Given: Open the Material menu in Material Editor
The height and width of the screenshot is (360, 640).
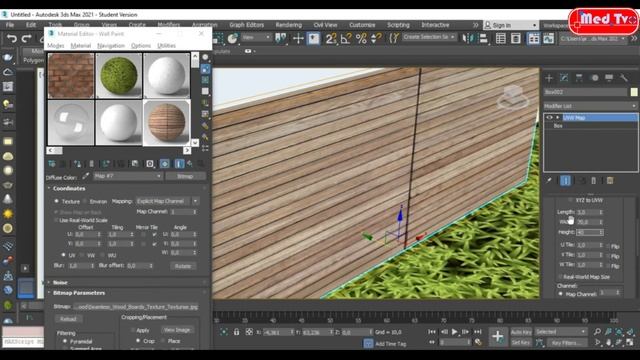Looking at the screenshot, I should click(x=80, y=46).
